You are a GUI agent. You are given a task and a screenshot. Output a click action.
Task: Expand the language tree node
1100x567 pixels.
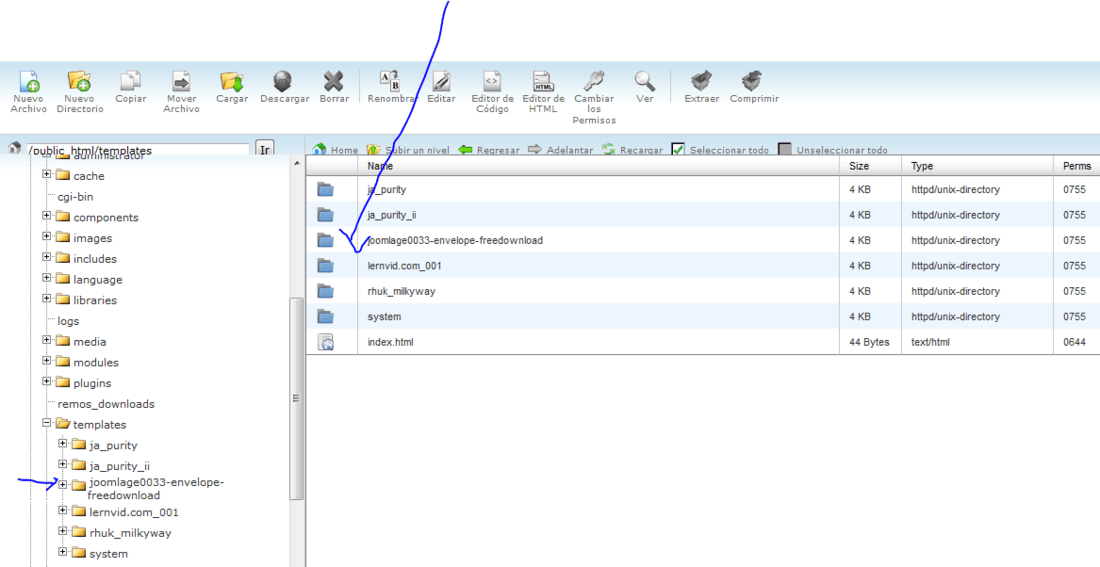[46, 278]
